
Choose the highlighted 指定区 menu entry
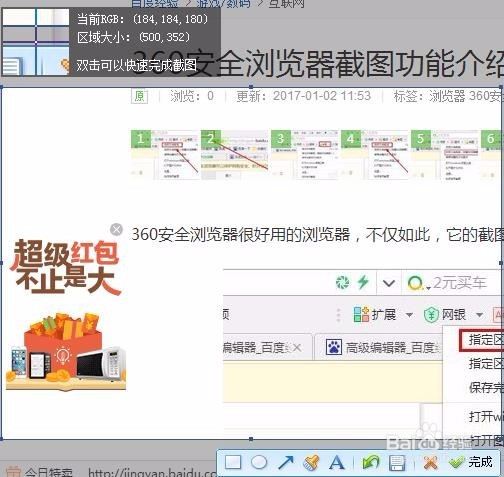(482, 340)
